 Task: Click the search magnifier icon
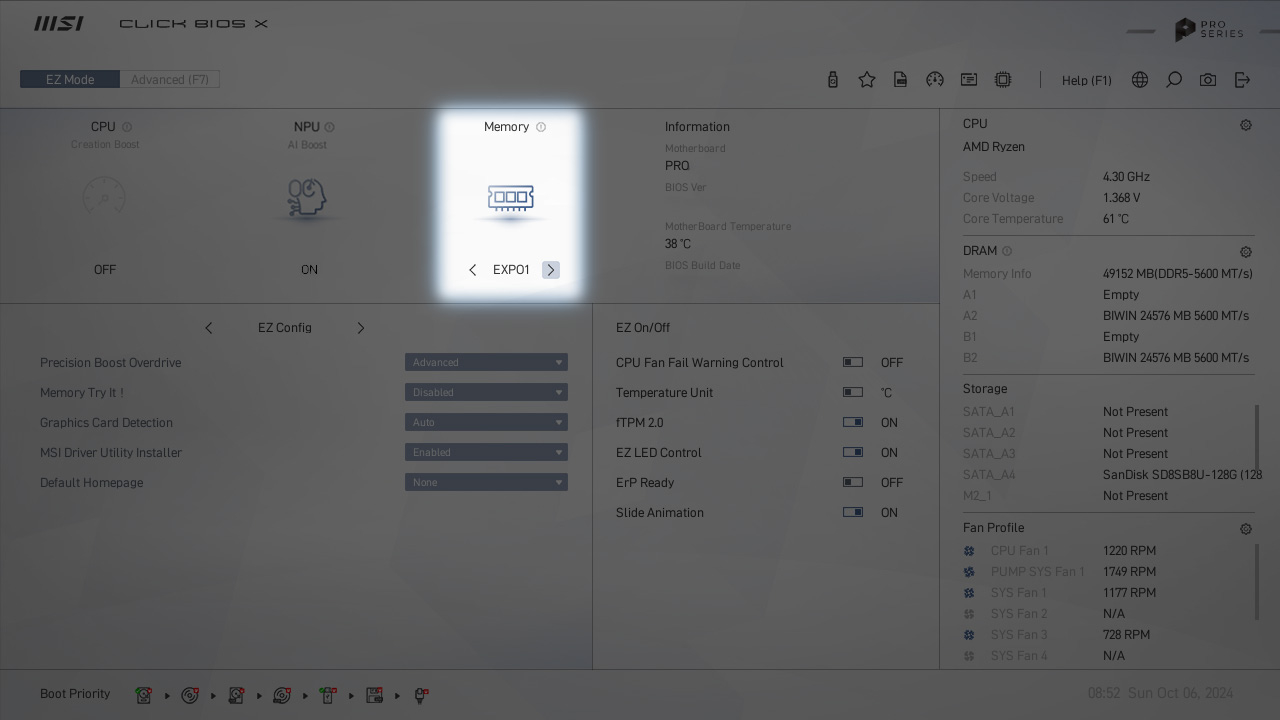click(x=1174, y=80)
